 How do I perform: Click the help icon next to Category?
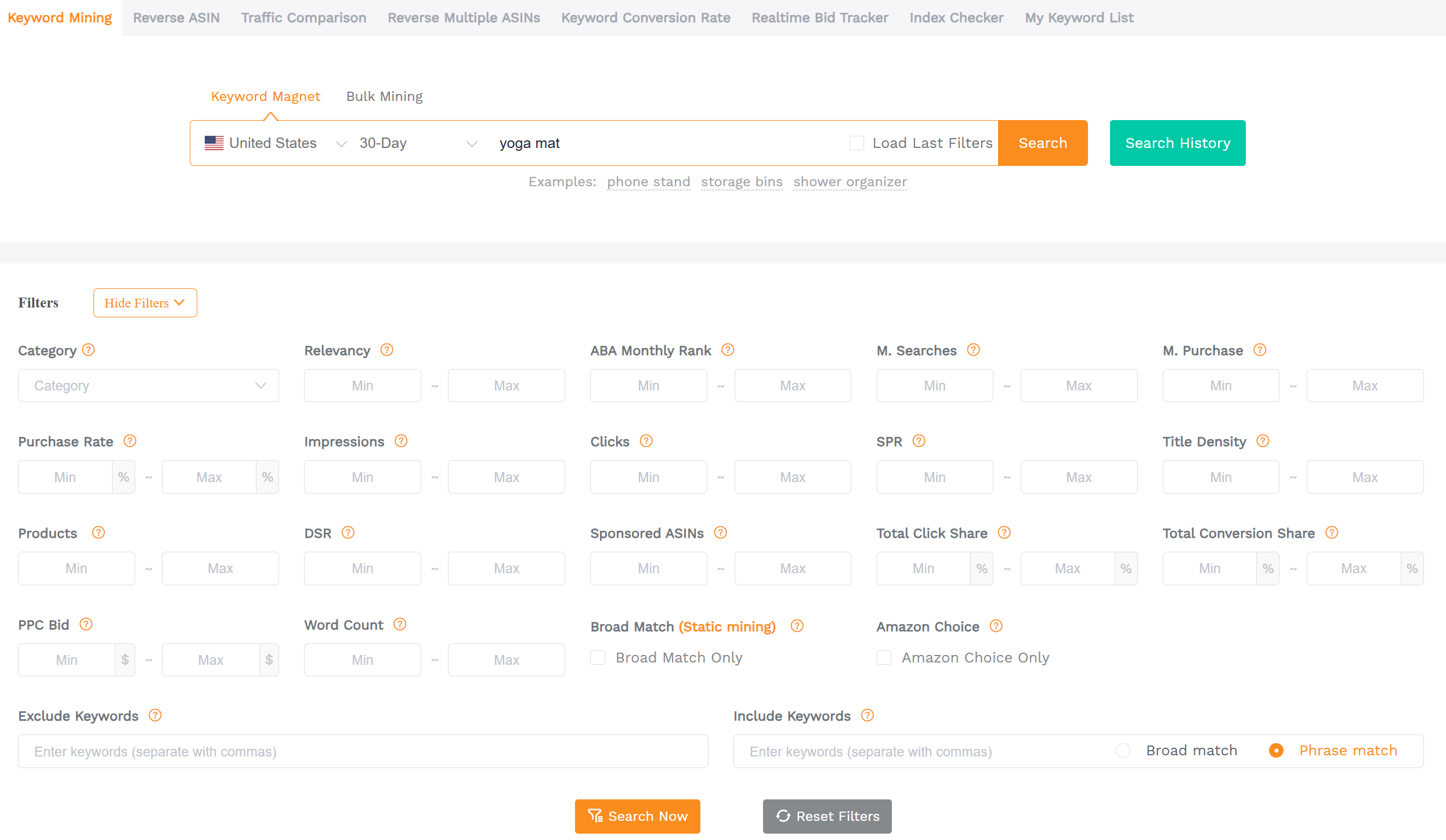(88, 350)
